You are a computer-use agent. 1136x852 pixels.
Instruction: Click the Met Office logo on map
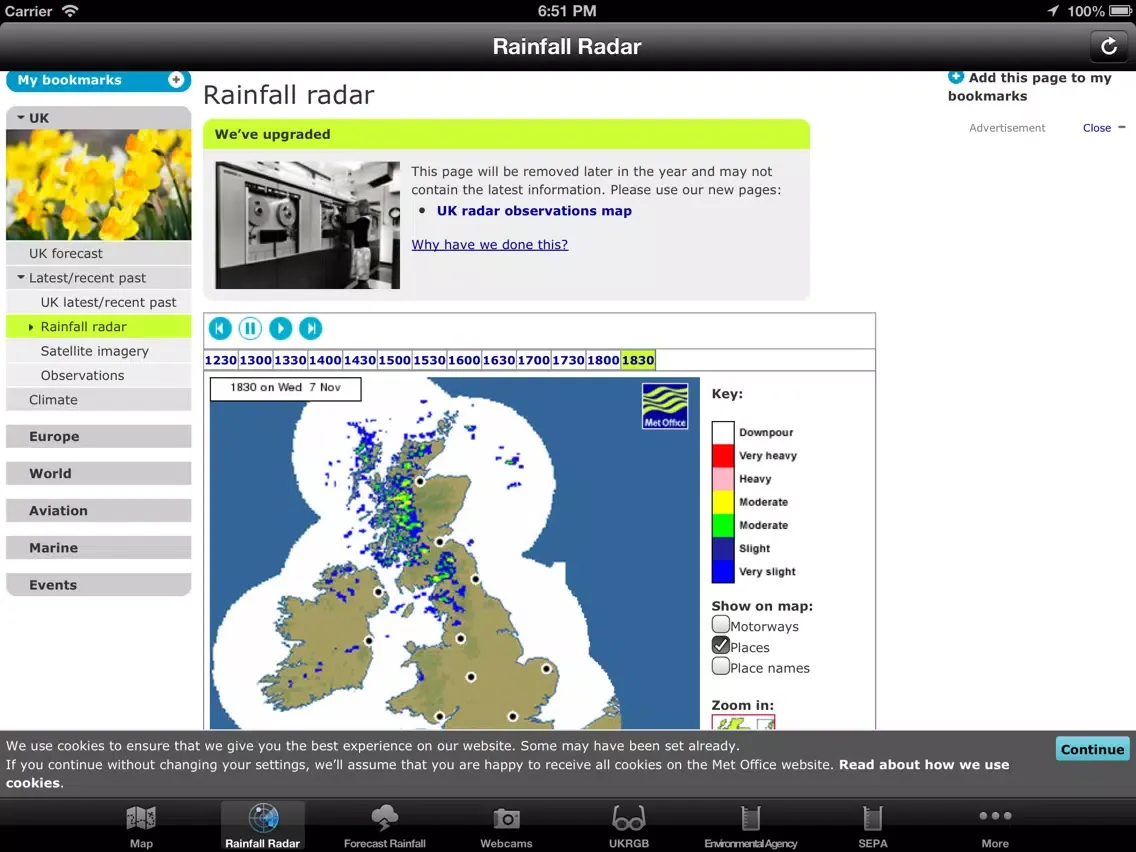click(x=664, y=406)
